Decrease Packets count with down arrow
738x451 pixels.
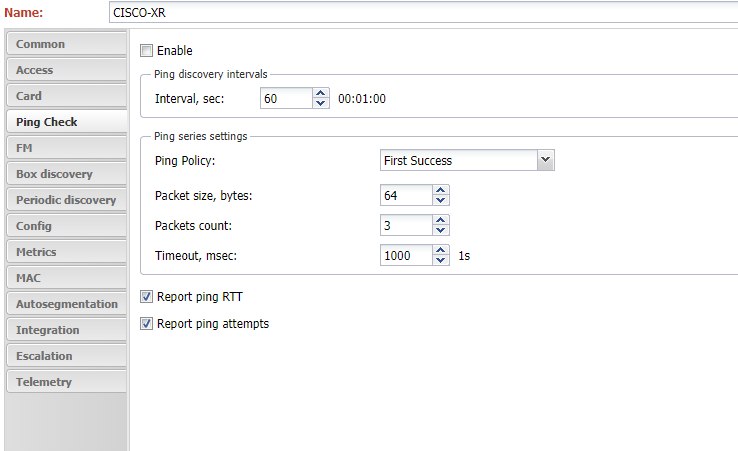pos(441,231)
